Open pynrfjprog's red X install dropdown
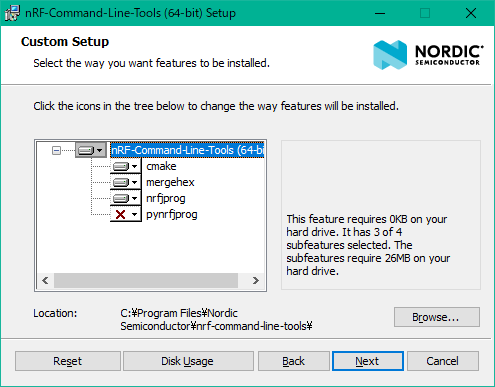495x387 pixels. click(126, 214)
